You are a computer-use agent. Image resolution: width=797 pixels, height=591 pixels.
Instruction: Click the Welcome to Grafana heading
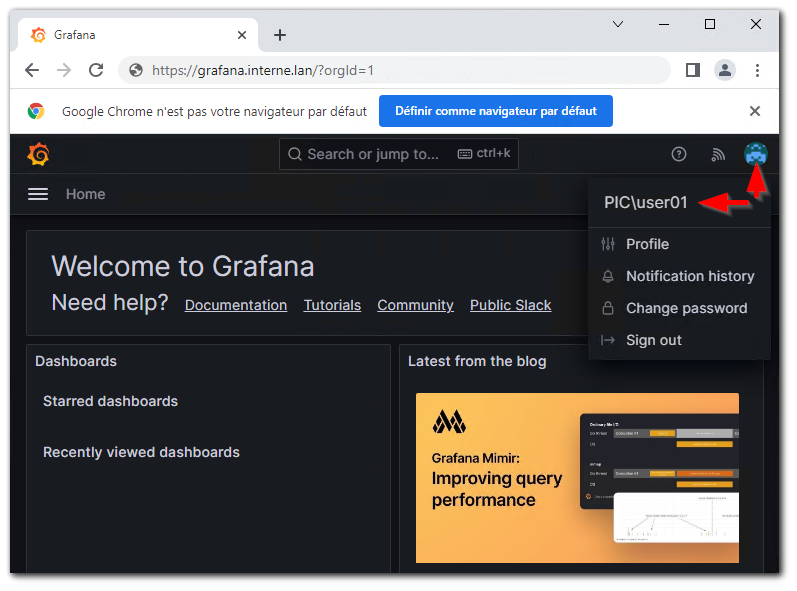183,266
